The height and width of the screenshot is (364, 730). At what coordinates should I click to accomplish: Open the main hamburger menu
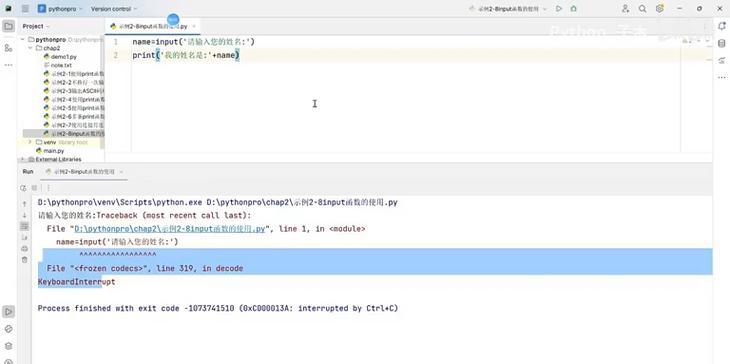pos(25,8)
